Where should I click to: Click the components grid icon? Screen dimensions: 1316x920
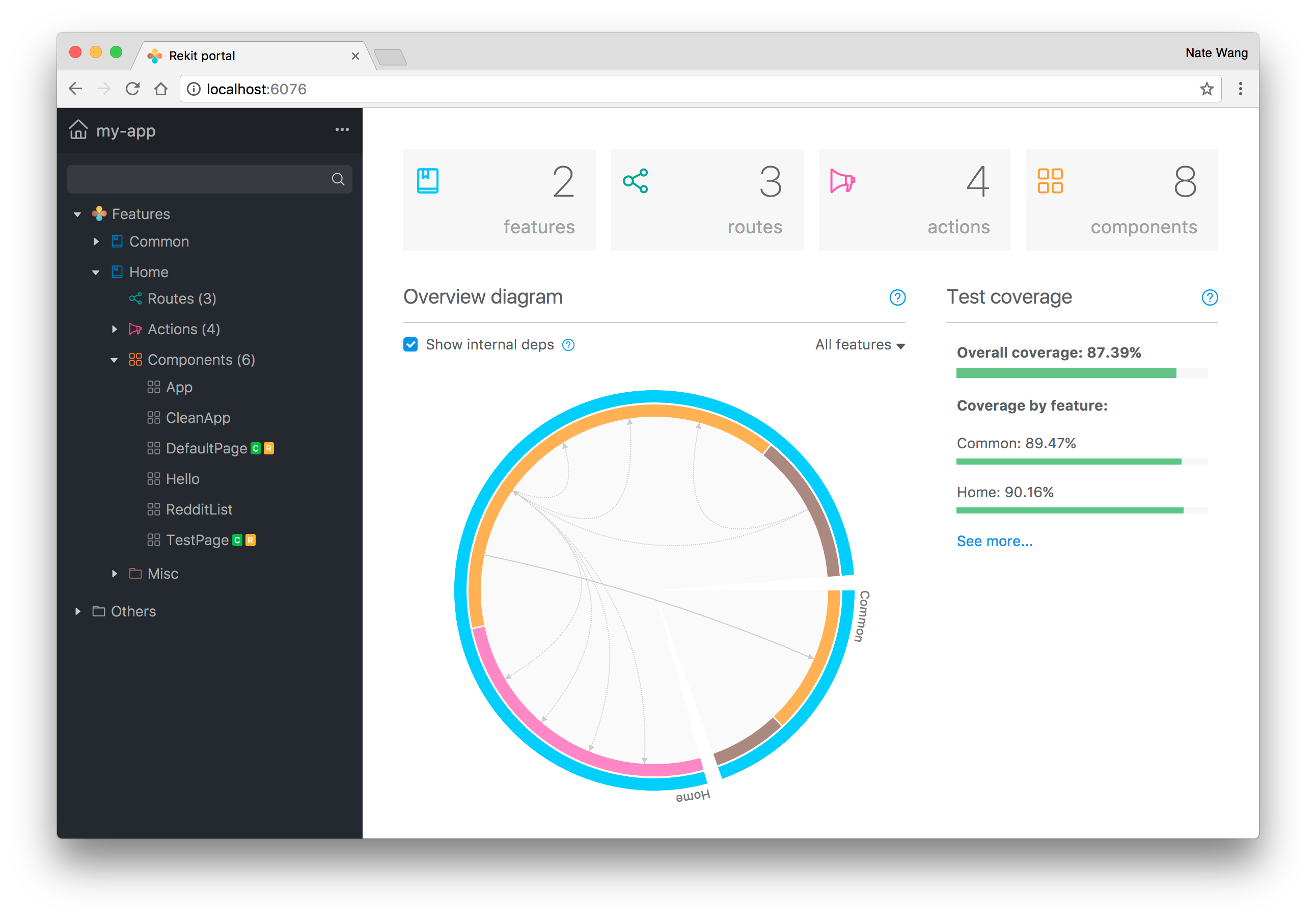point(1051,180)
